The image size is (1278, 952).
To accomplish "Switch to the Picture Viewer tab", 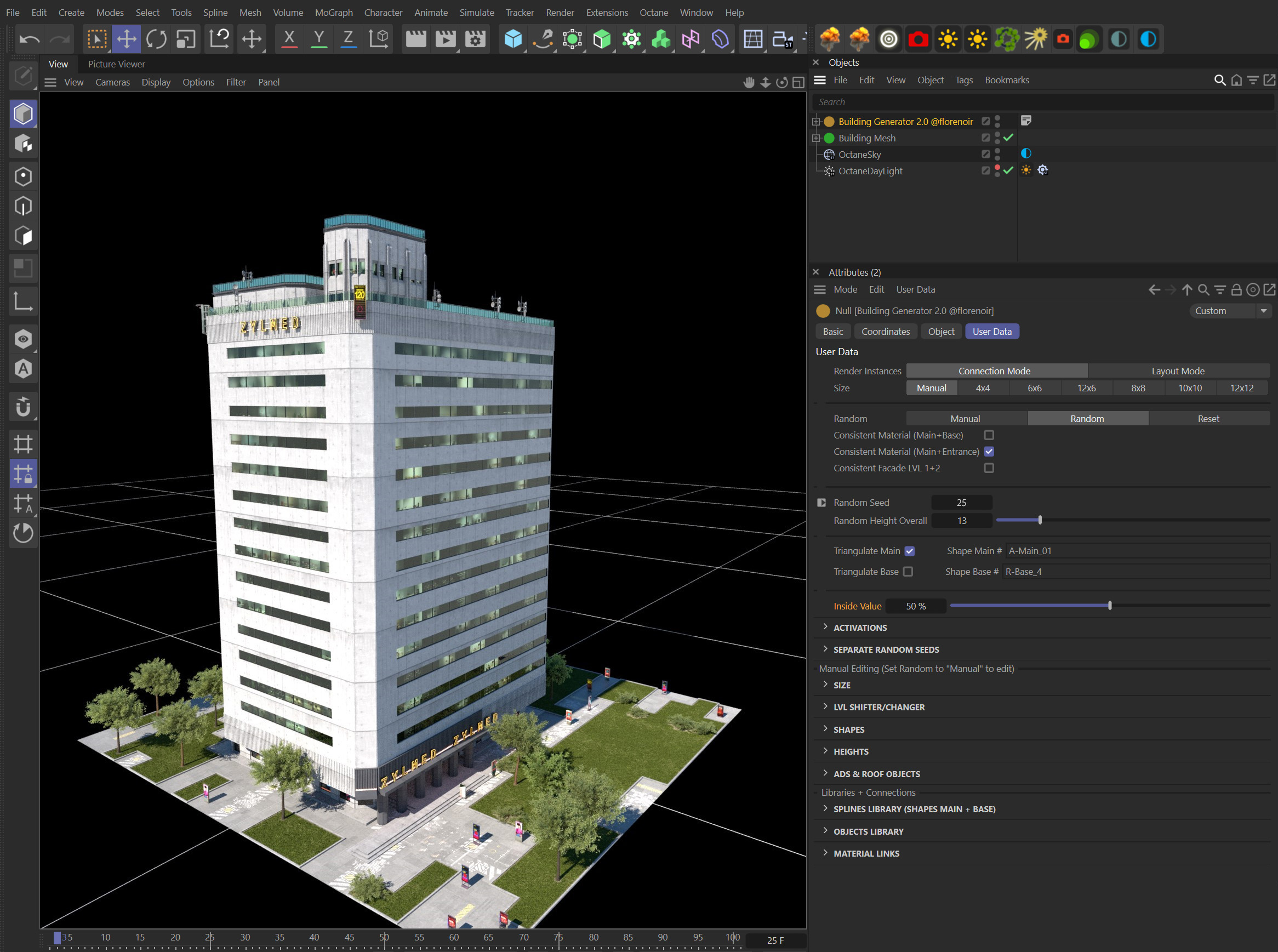I will pyautogui.click(x=116, y=64).
